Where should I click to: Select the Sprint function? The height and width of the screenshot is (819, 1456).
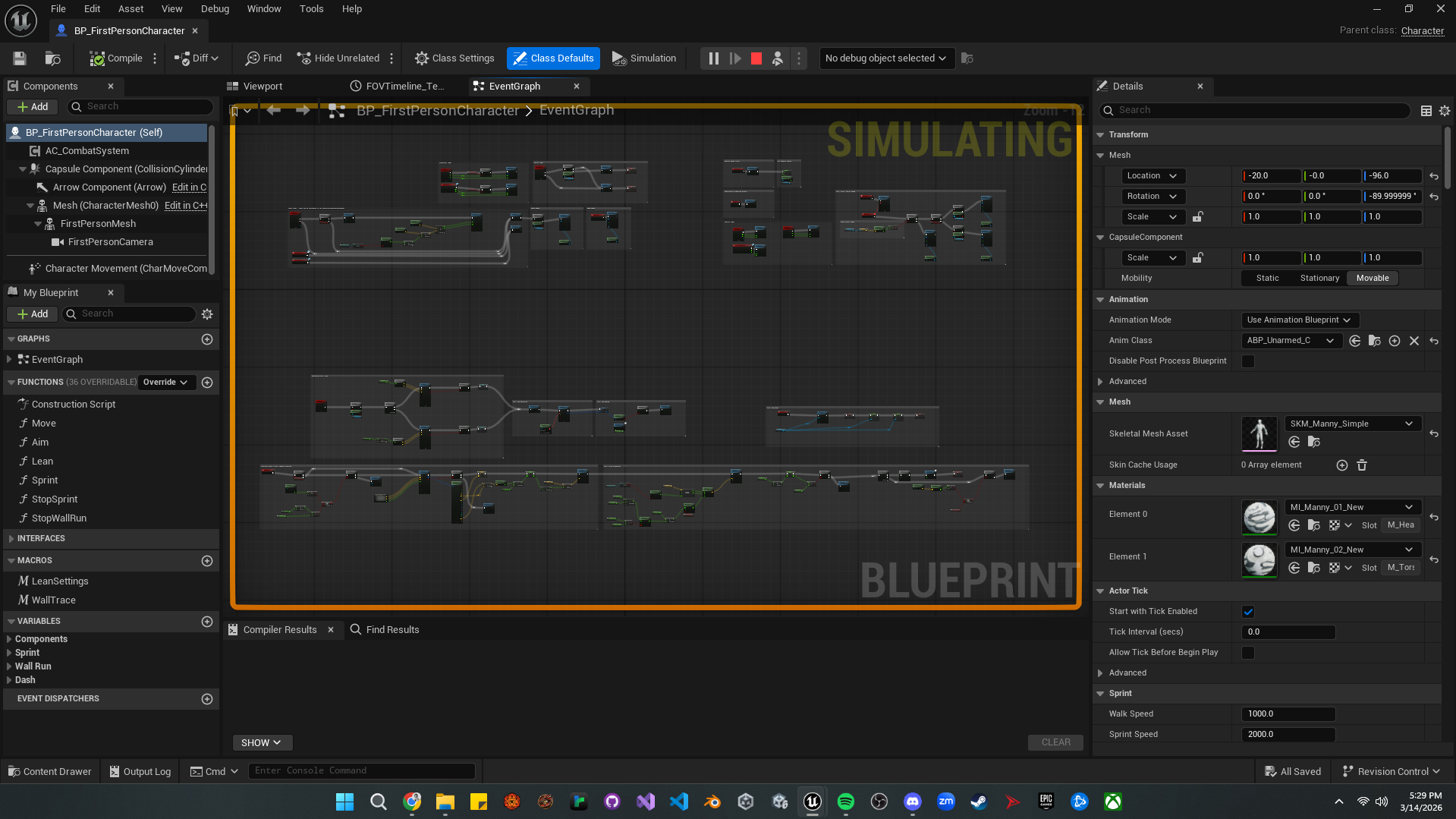(45, 480)
